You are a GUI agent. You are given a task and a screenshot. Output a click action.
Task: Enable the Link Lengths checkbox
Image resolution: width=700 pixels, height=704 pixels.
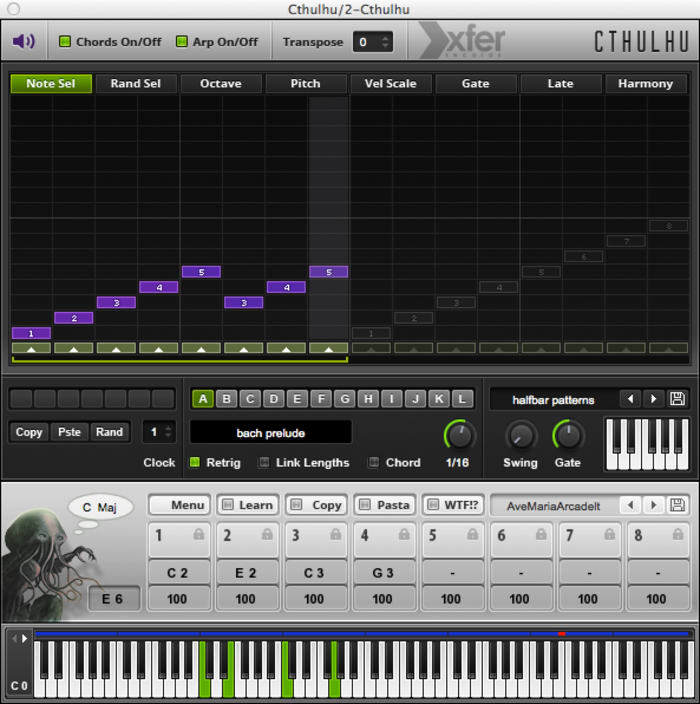[x=265, y=463]
